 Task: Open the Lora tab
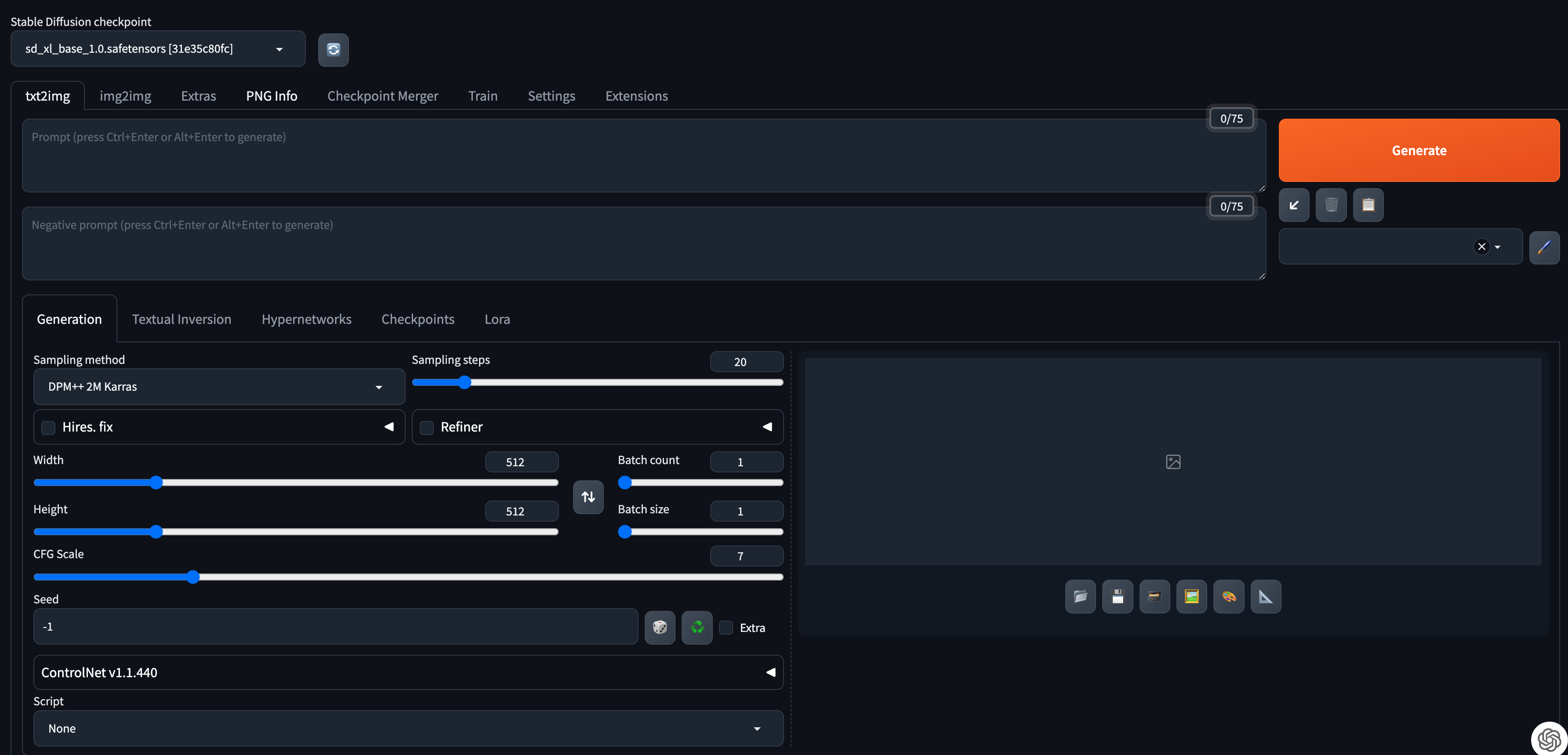[x=497, y=319]
